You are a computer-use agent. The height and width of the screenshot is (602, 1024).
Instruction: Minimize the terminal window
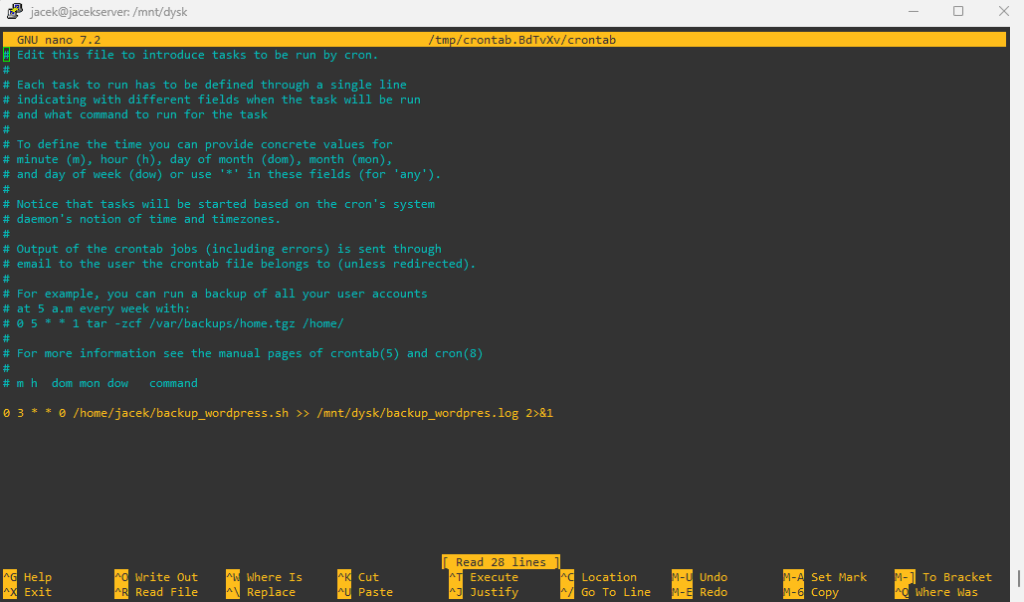pyautogui.click(x=912, y=11)
